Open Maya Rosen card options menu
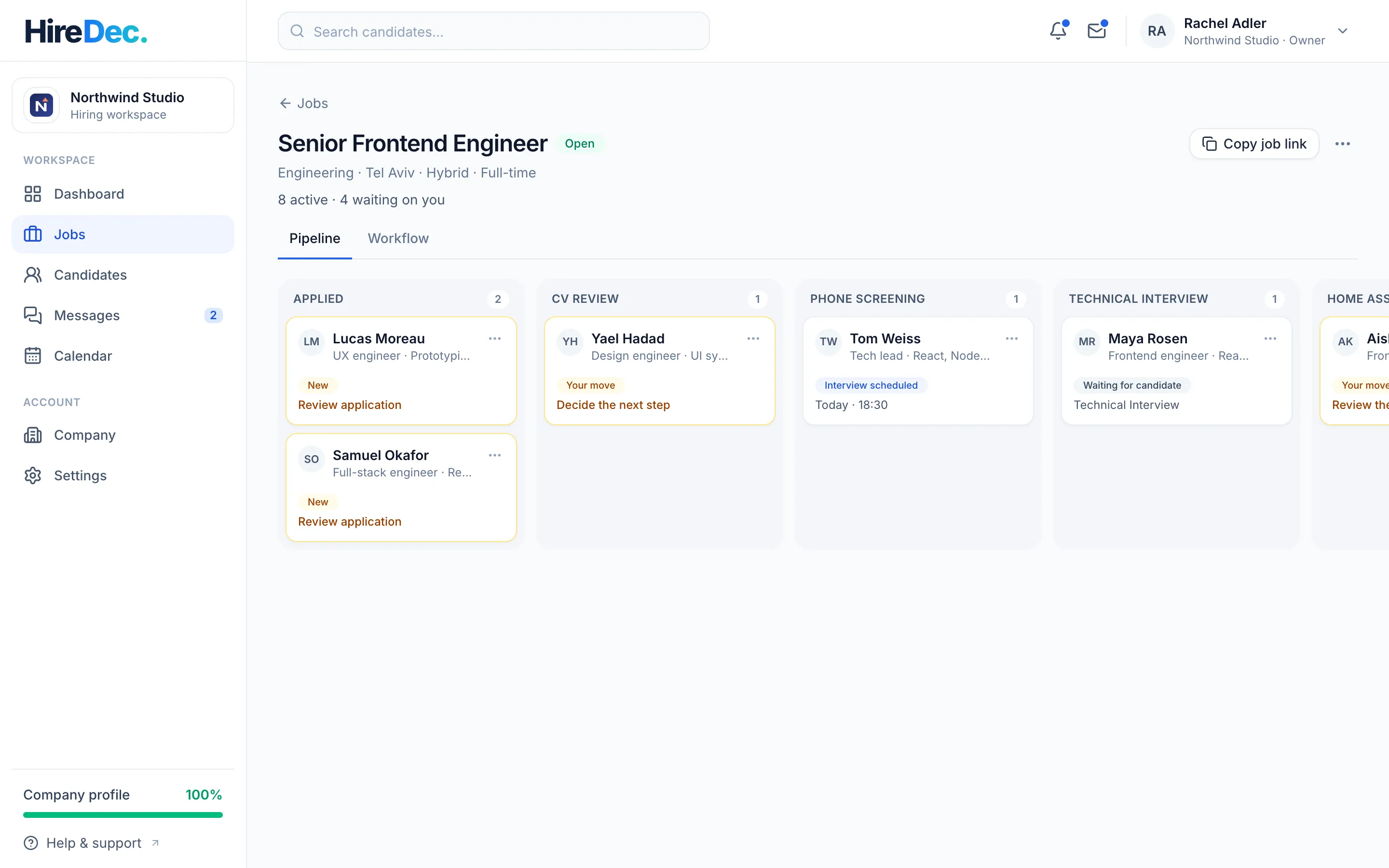 1270,339
